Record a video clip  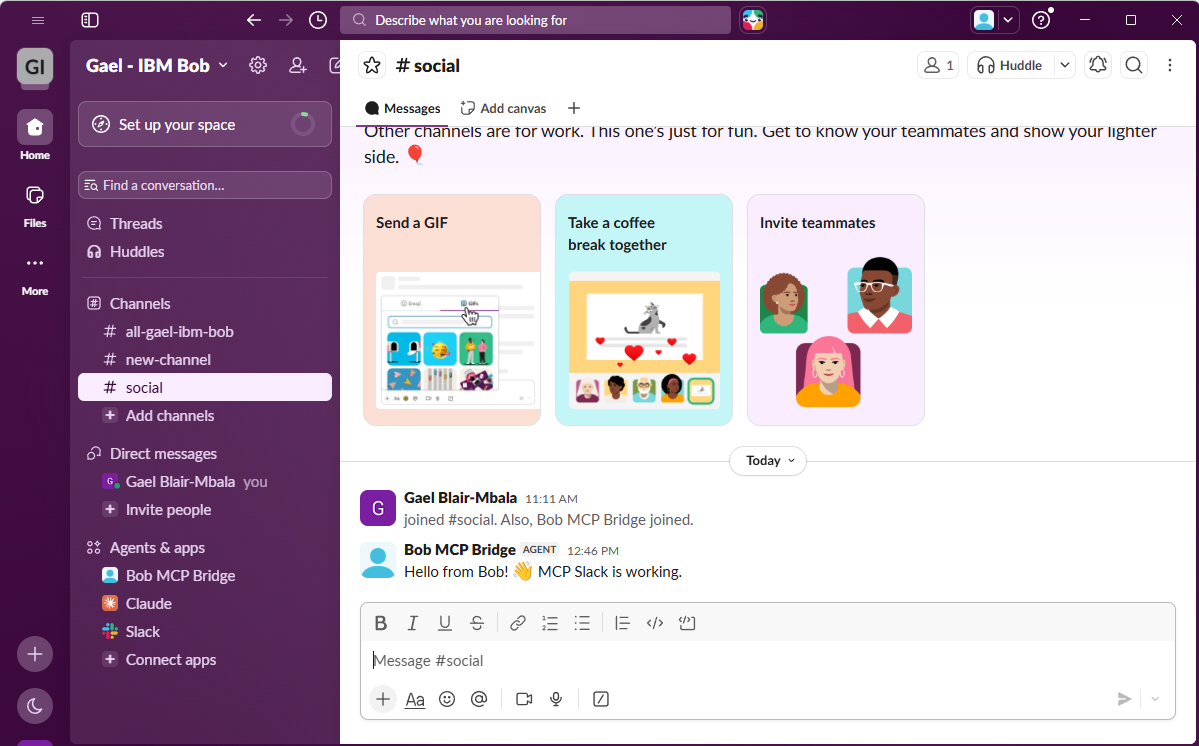tap(524, 699)
